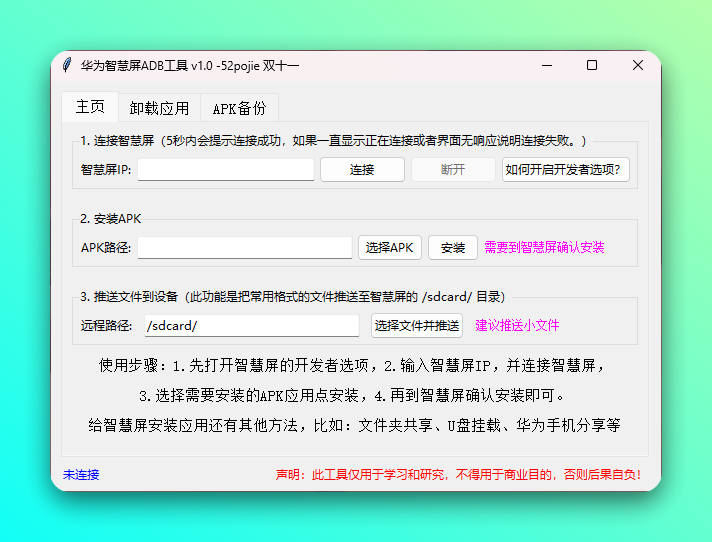712x542 pixels.
Task: Click the APK路径: label
Action: [x=106, y=247]
